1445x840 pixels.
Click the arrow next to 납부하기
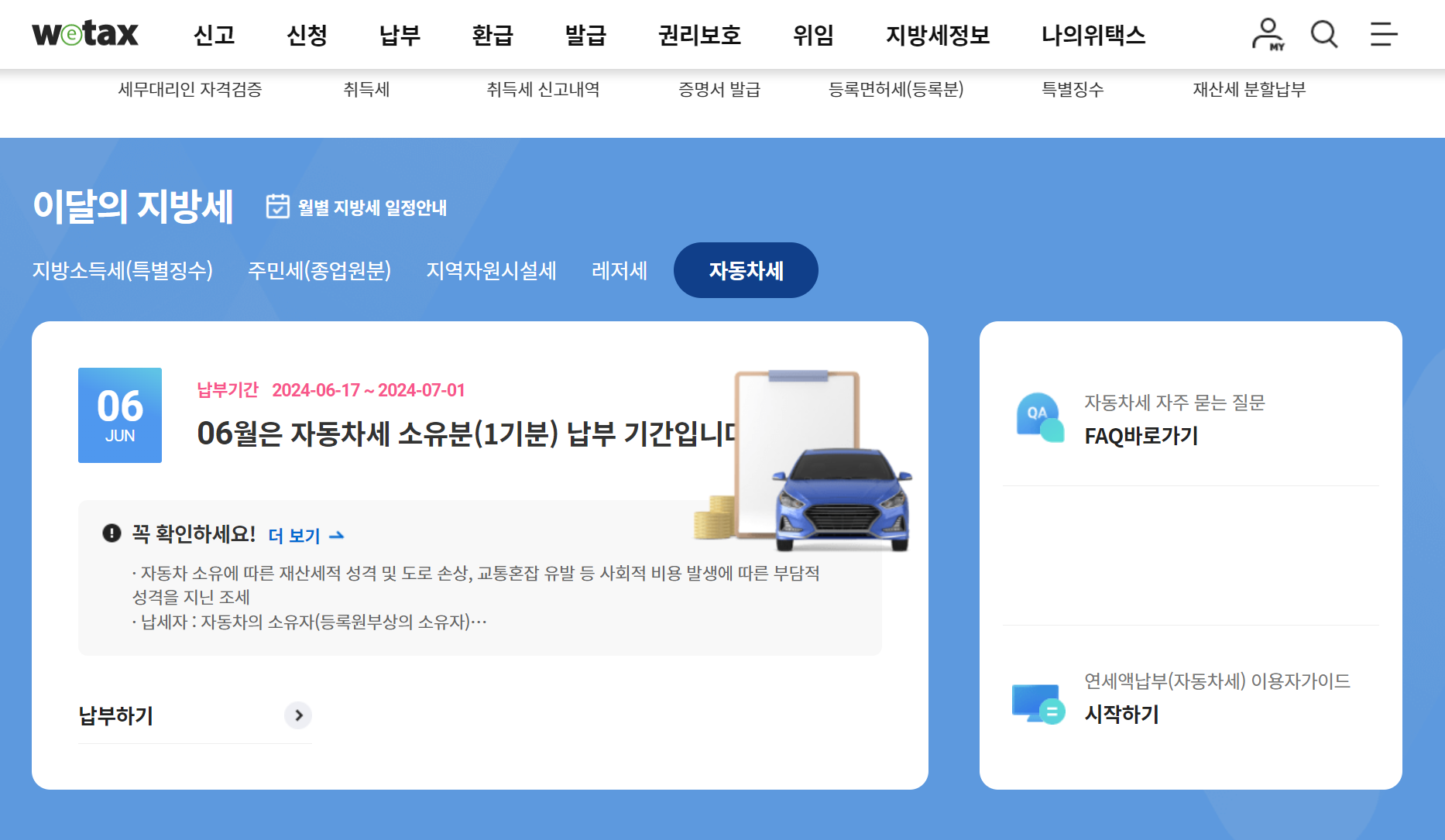[298, 715]
